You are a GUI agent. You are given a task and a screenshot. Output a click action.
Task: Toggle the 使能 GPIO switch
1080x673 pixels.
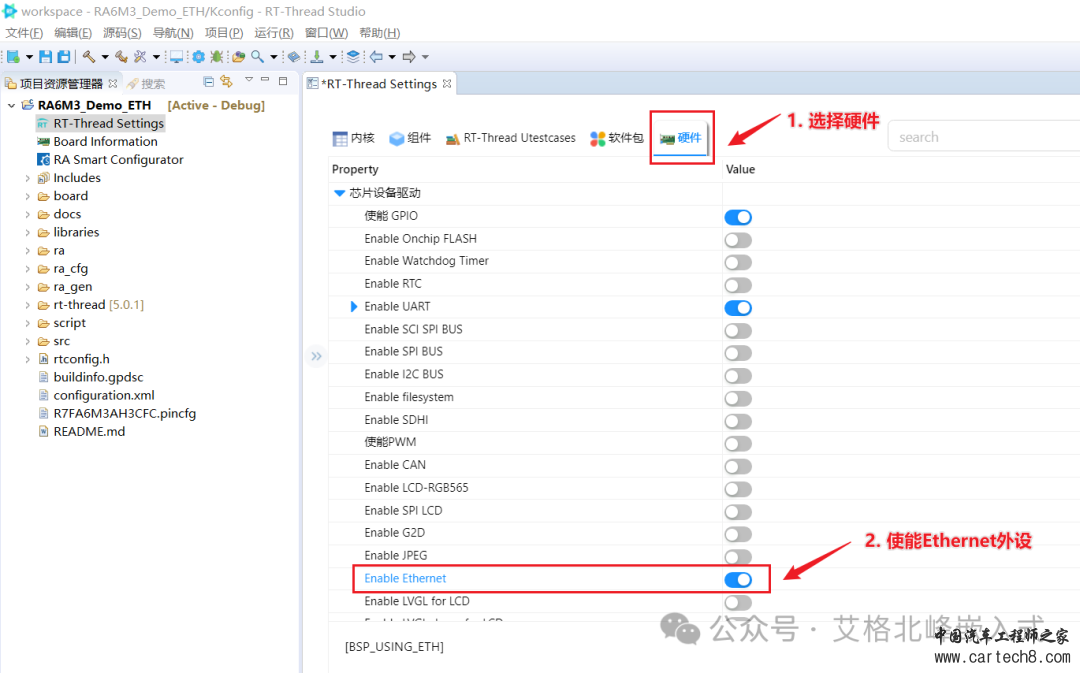coord(738,217)
